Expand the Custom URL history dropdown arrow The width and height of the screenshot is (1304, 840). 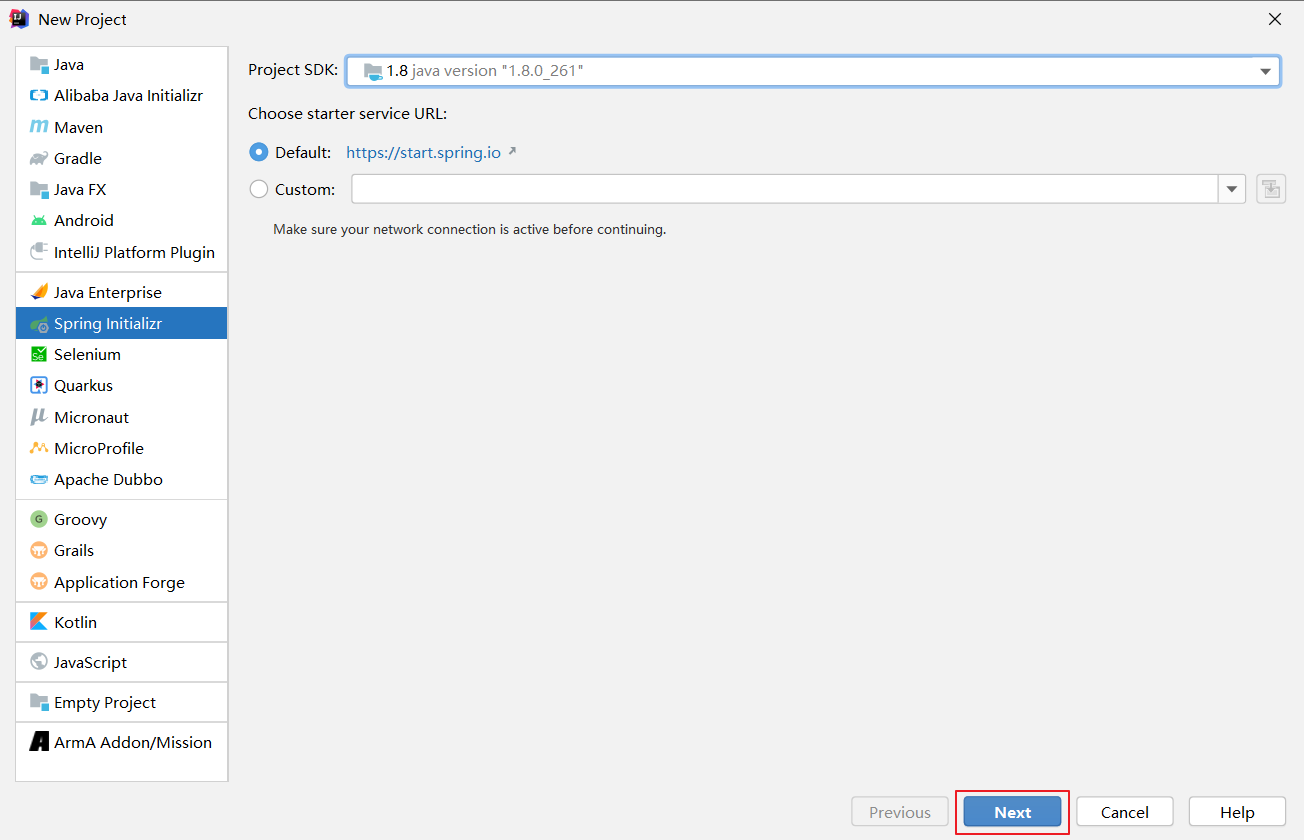pyautogui.click(x=1232, y=189)
